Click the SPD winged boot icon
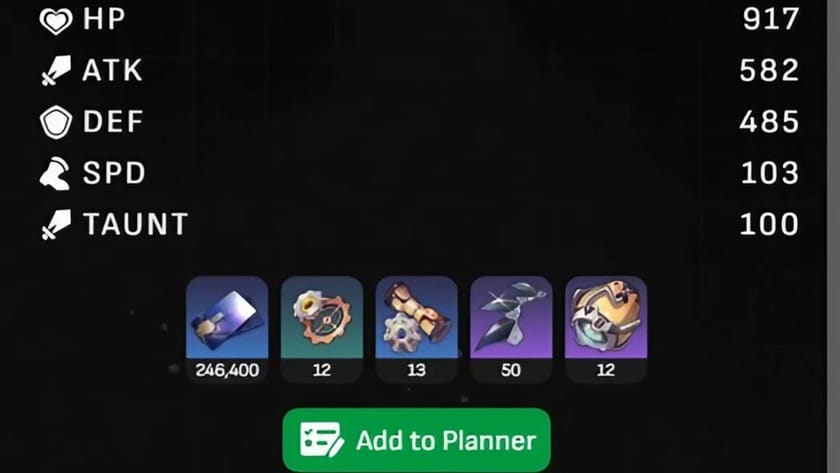The image size is (840, 473). (x=55, y=174)
